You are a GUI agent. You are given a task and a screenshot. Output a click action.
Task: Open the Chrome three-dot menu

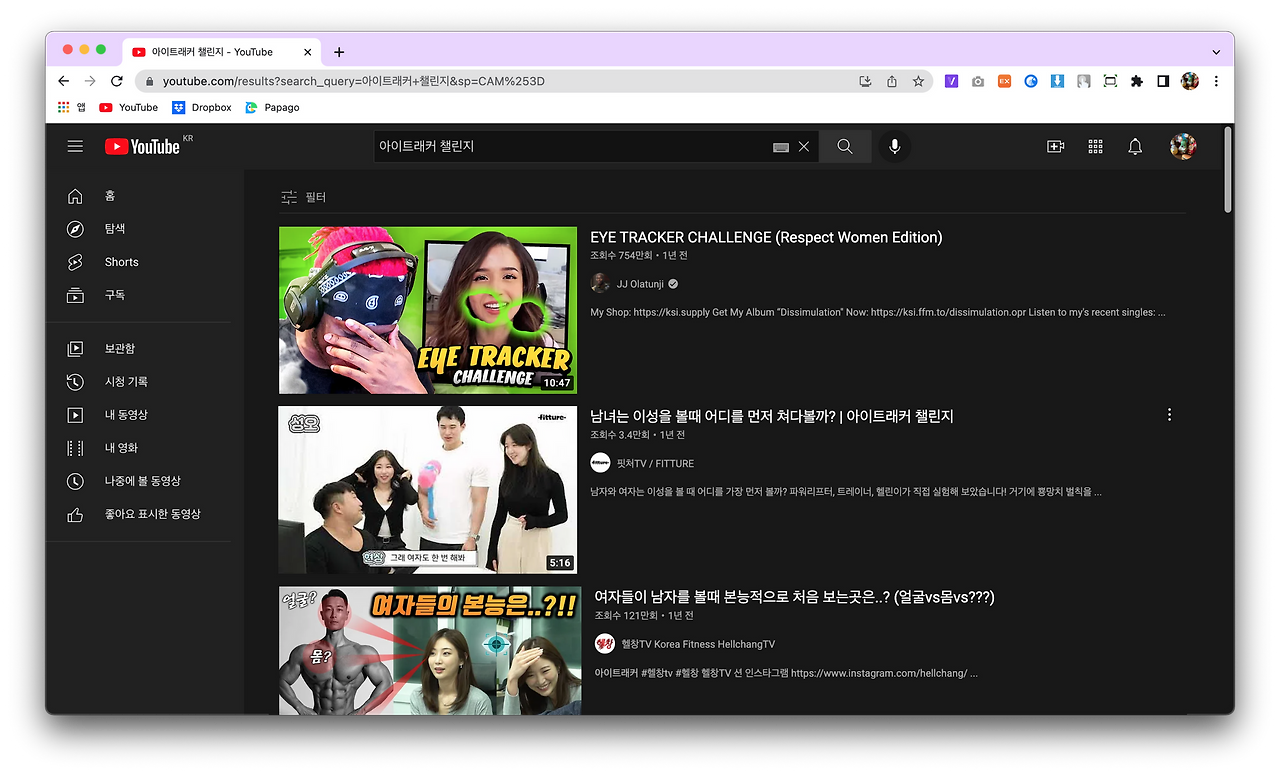pos(1216,81)
